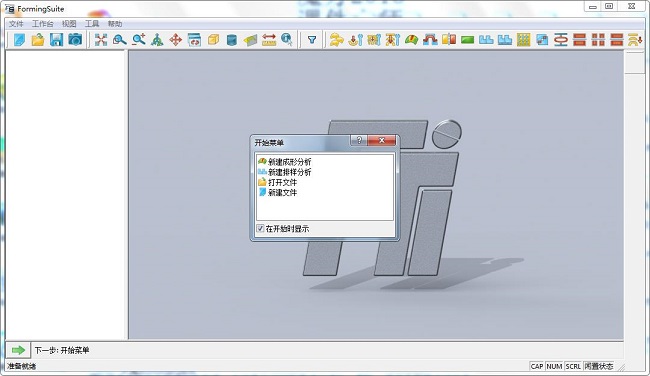Select the green Rotate view icon

[x=157, y=40]
